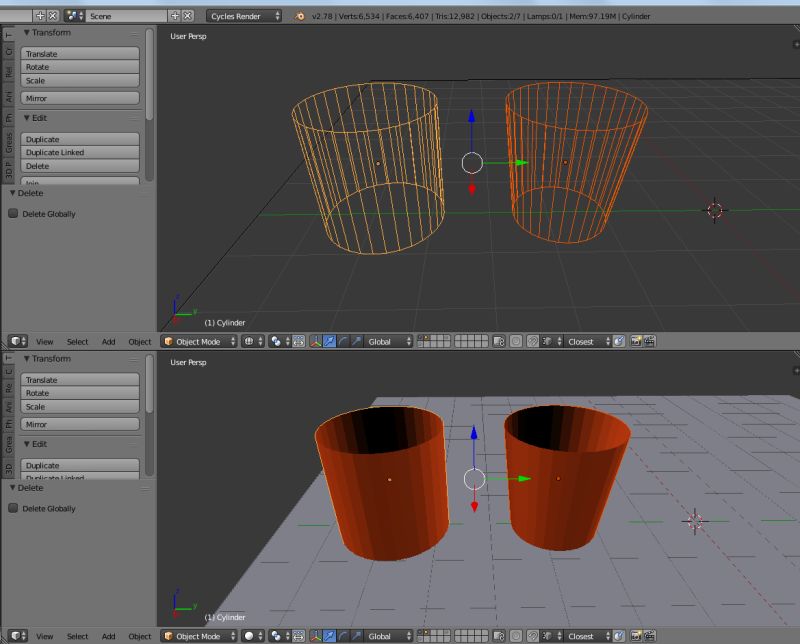Click the Blender logo icon in the info bar

(x=302, y=16)
